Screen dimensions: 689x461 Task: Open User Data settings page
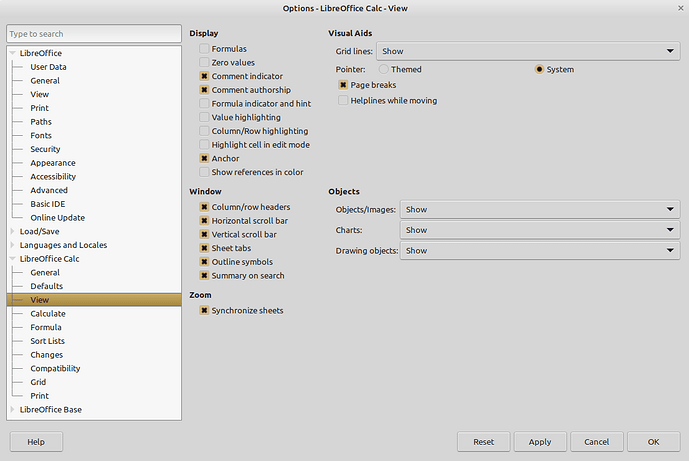tap(48, 67)
